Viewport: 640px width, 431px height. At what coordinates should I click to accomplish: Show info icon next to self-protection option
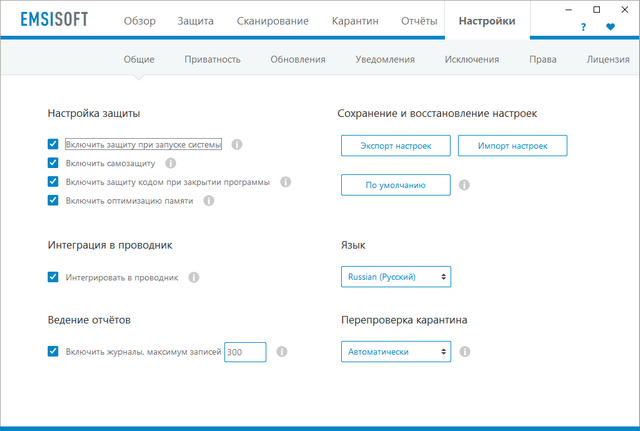pyautogui.click(x=171, y=163)
